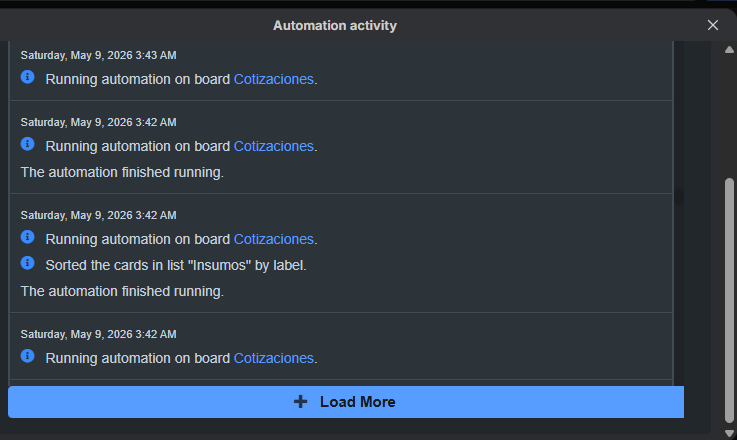
Task: Click info icon in the bottom 3:42 AM entry
Action: pyautogui.click(x=27, y=356)
